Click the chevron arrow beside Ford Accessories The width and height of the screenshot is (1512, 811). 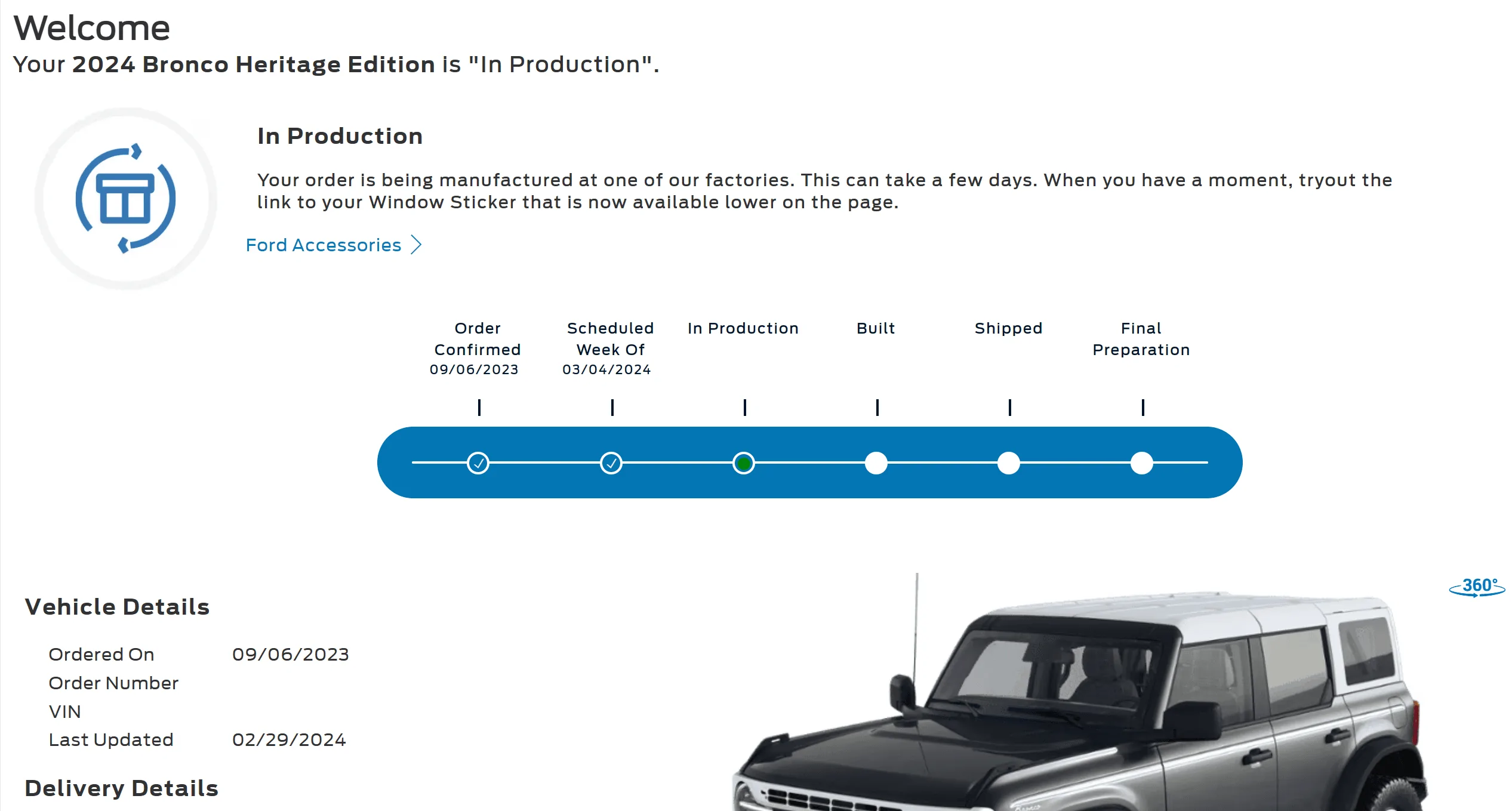pyautogui.click(x=416, y=245)
